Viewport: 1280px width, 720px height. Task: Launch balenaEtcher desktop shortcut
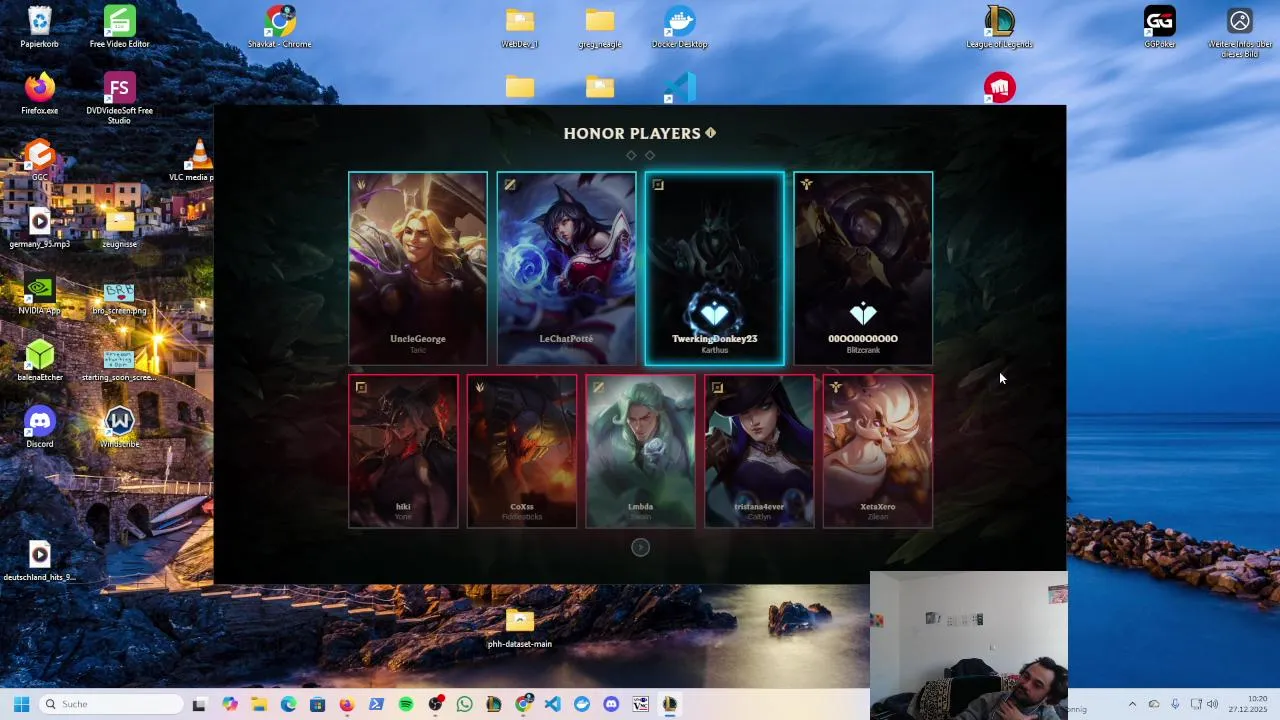pyautogui.click(x=40, y=360)
